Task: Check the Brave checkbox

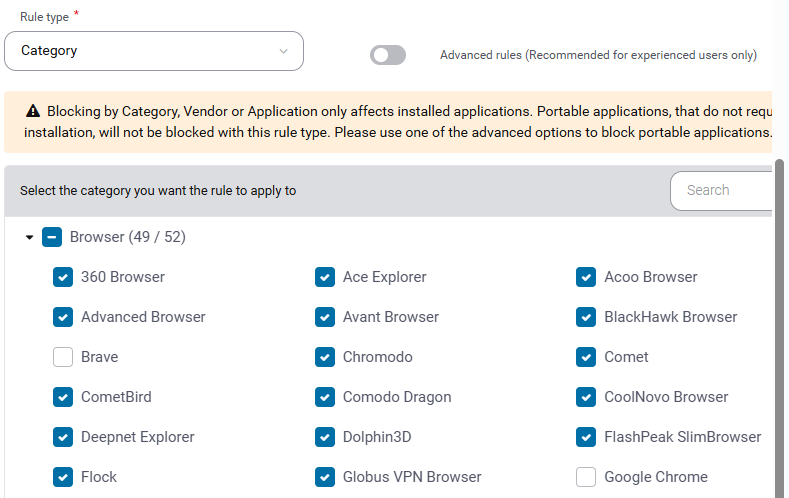Action: [63, 357]
